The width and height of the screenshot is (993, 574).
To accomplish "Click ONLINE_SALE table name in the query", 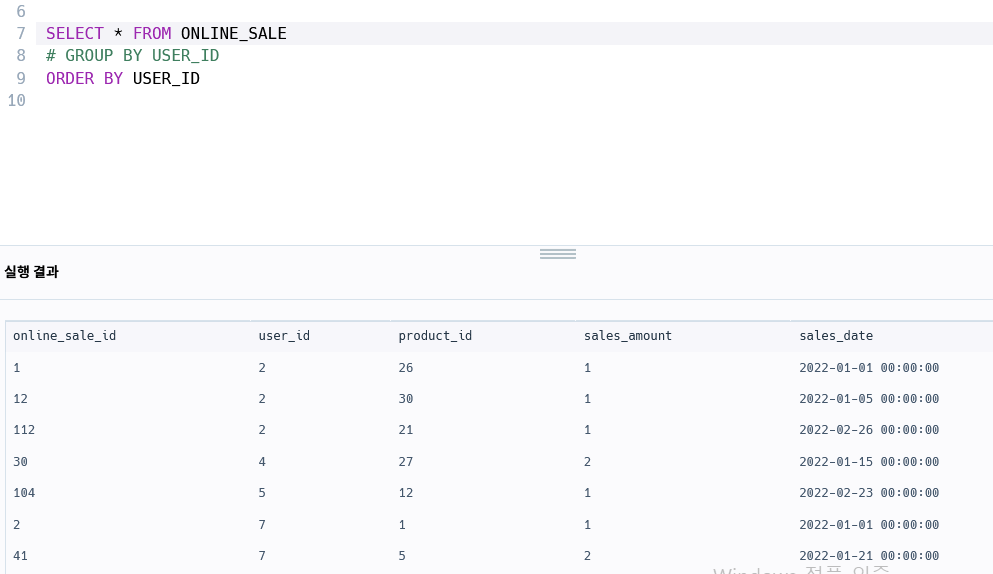I will pyautogui.click(x=234, y=34).
